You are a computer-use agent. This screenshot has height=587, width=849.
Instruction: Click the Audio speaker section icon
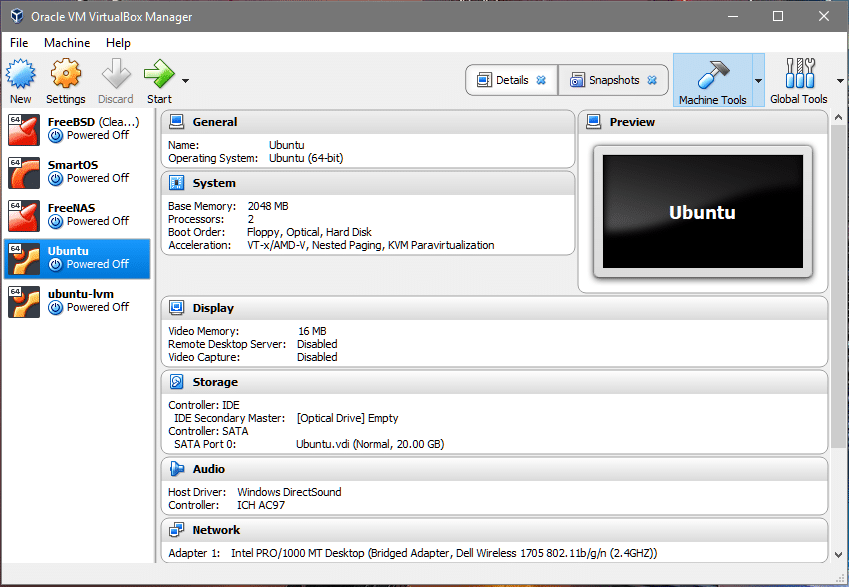pos(177,469)
